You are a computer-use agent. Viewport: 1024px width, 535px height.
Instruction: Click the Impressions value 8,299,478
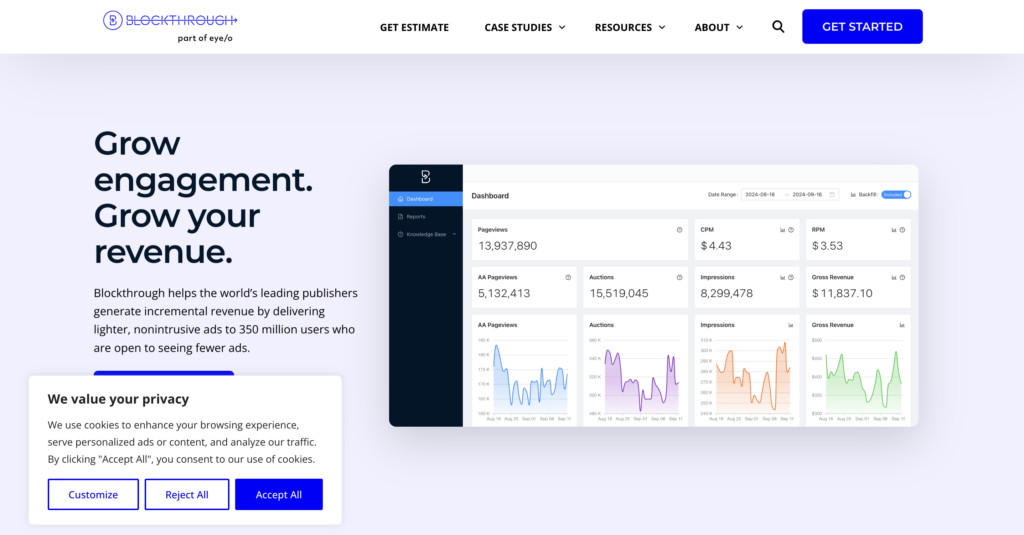[727, 294]
